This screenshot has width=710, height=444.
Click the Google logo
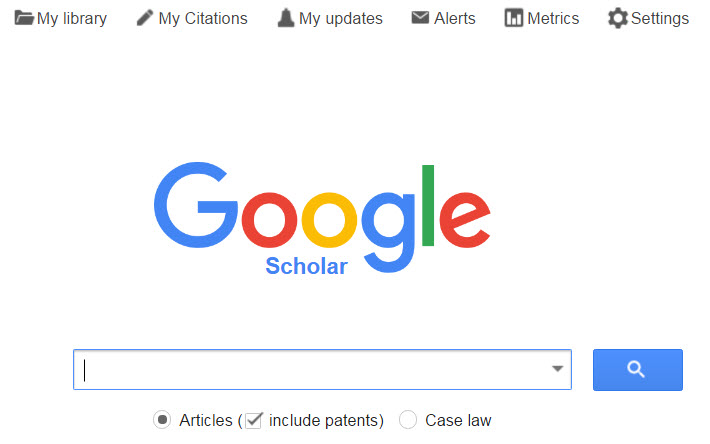(322, 217)
